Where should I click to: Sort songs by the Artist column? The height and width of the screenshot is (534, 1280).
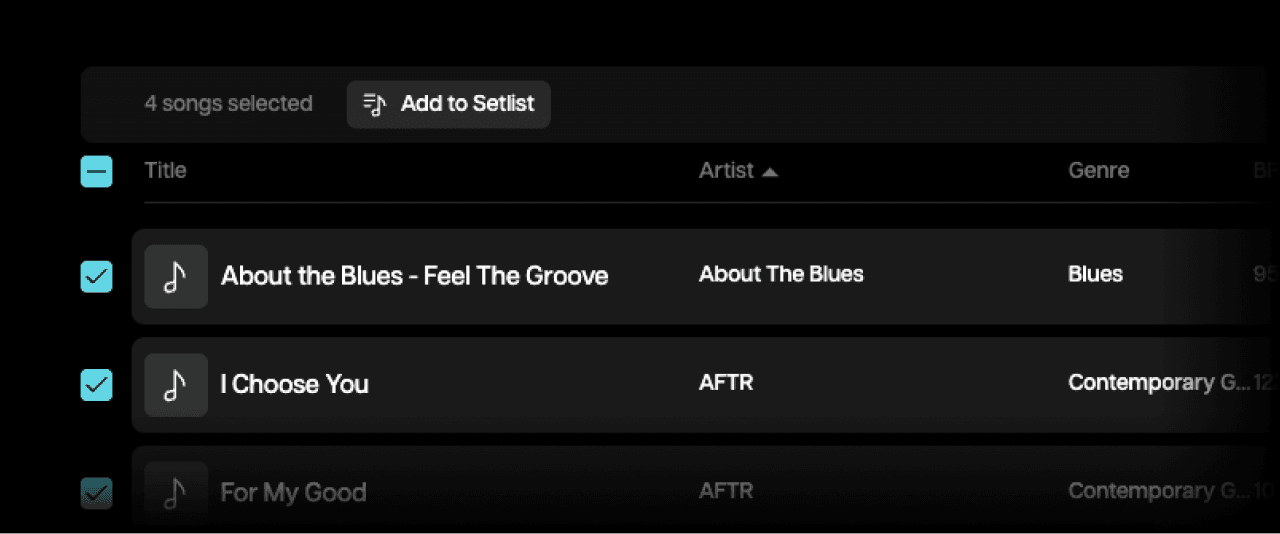tap(726, 170)
